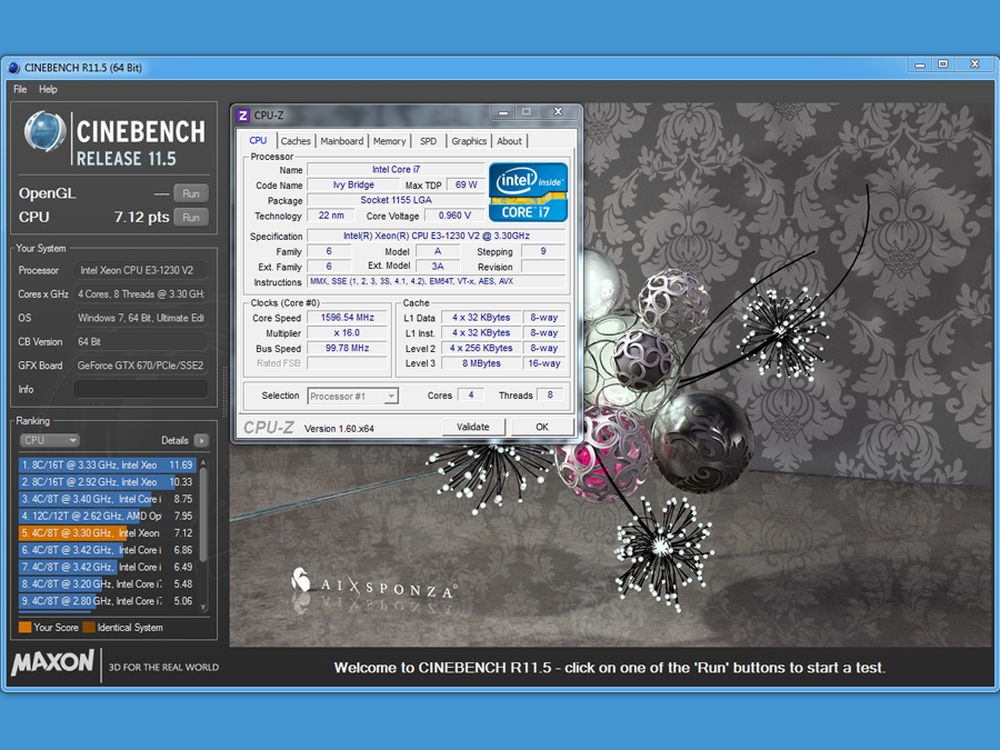Click the OS field showing Windows 7
Viewport: 1000px width, 750px height.
coord(140,318)
